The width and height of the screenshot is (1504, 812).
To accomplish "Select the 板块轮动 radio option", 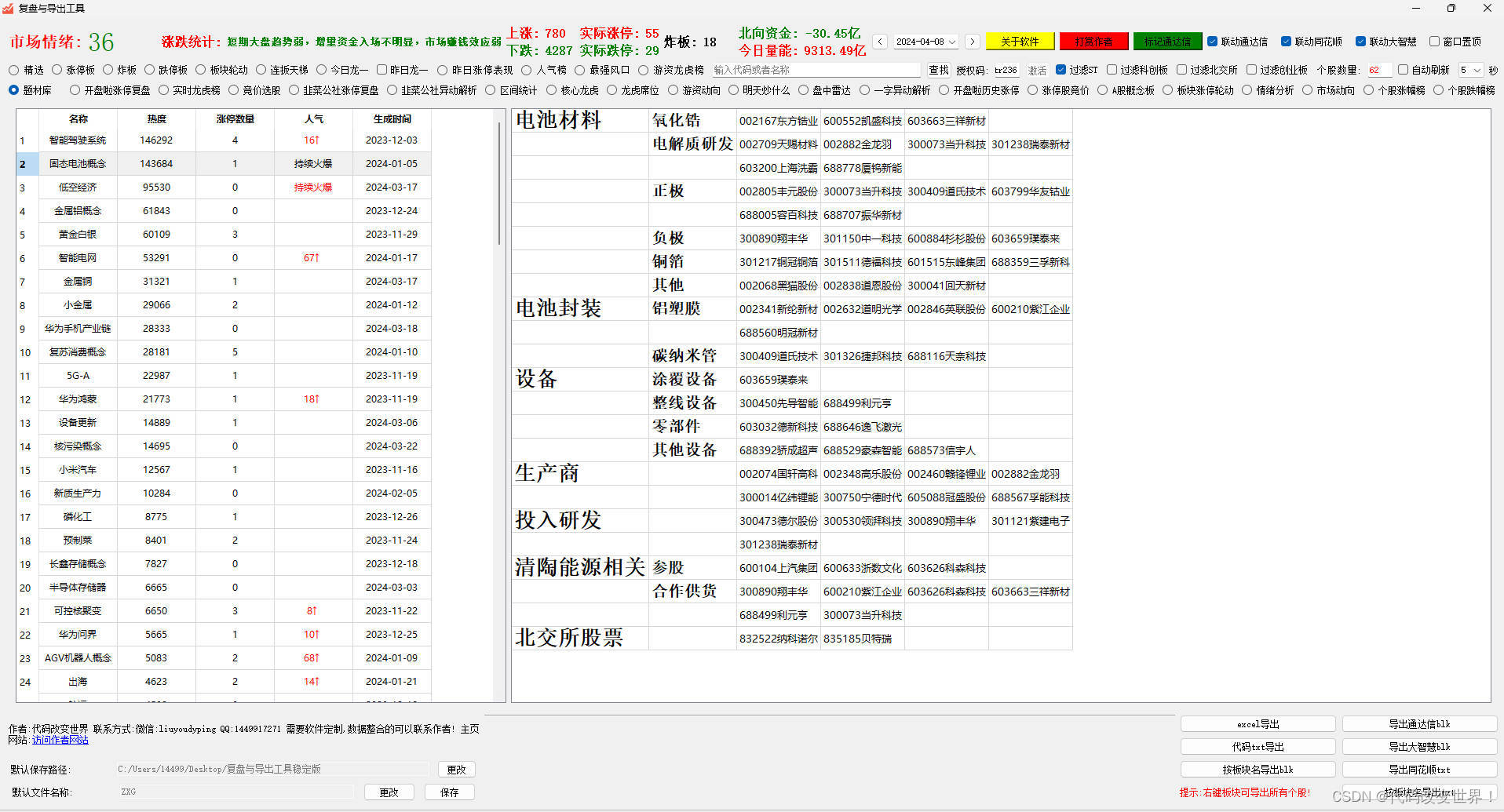I will pos(200,70).
